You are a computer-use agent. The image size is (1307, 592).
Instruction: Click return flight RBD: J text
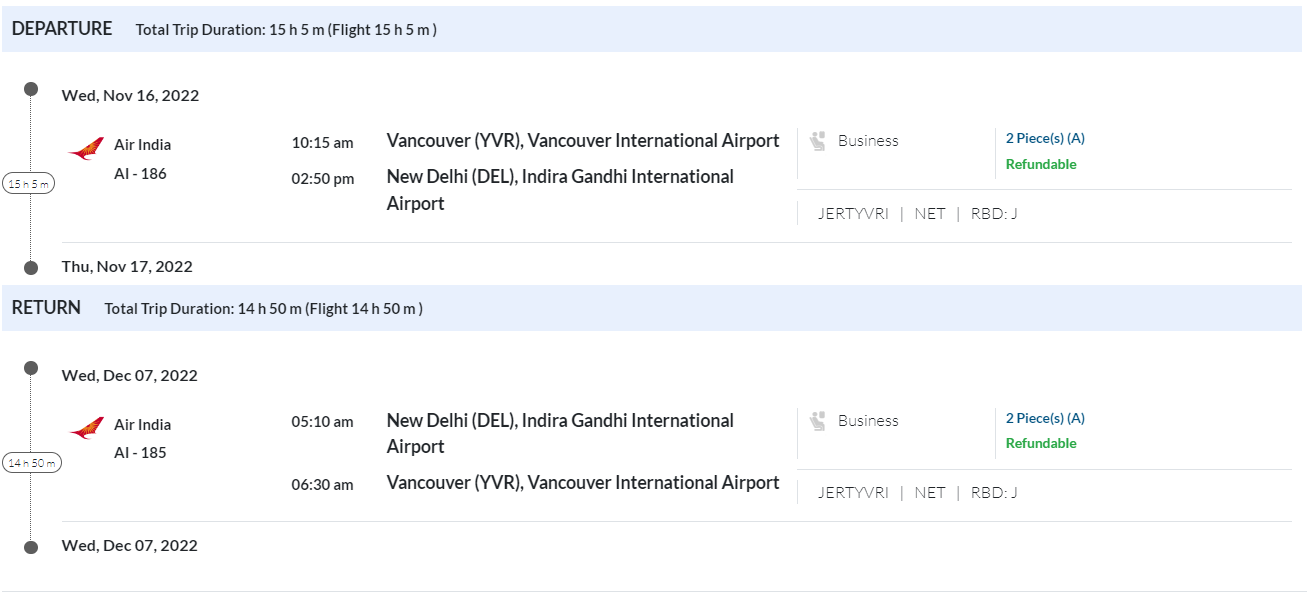[993, 492]
